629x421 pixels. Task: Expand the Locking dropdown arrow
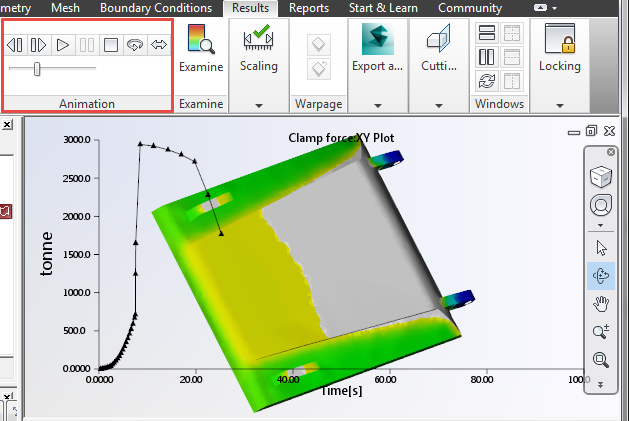(560, 106)
